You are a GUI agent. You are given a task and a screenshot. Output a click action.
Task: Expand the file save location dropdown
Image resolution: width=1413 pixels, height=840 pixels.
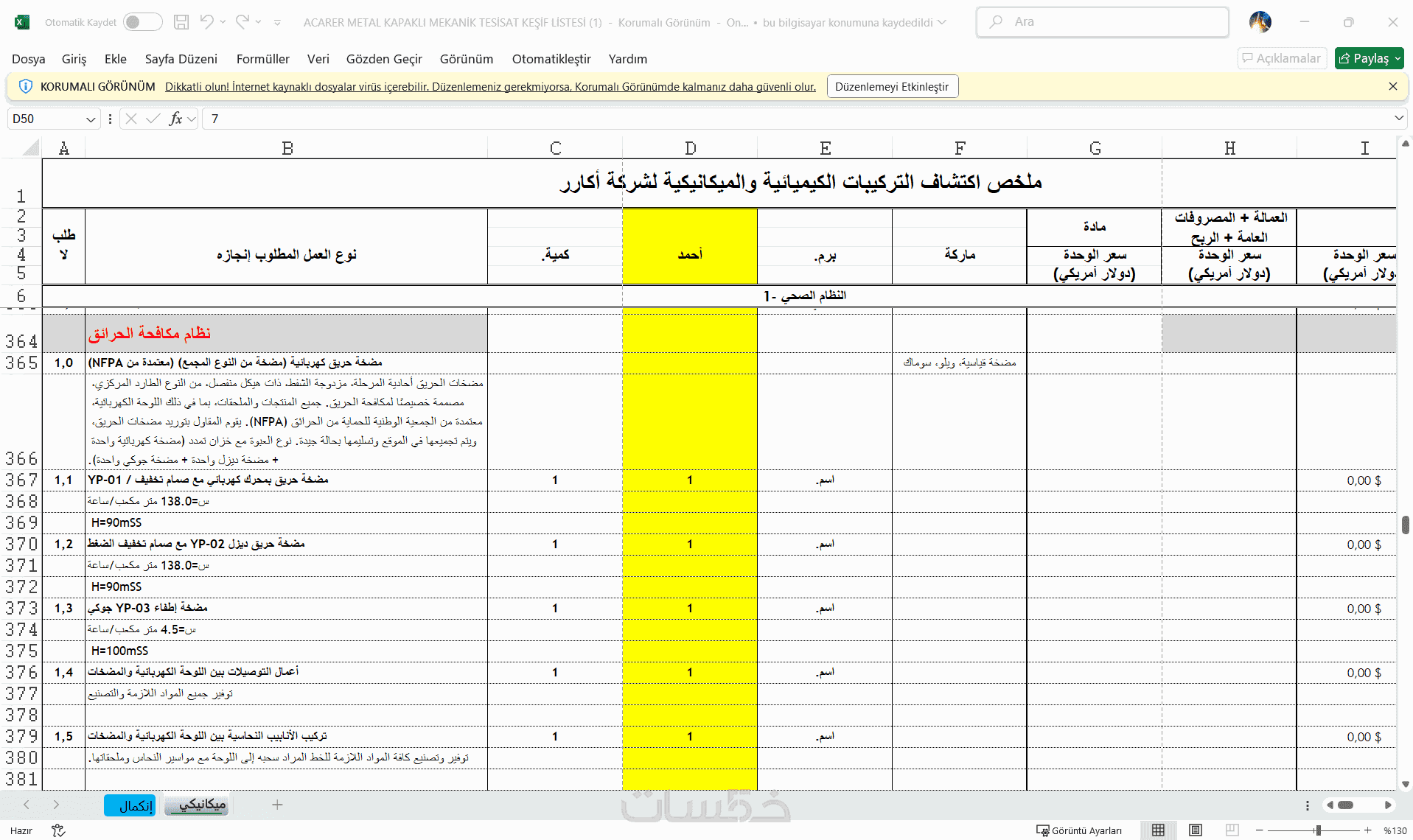point(942,22)
